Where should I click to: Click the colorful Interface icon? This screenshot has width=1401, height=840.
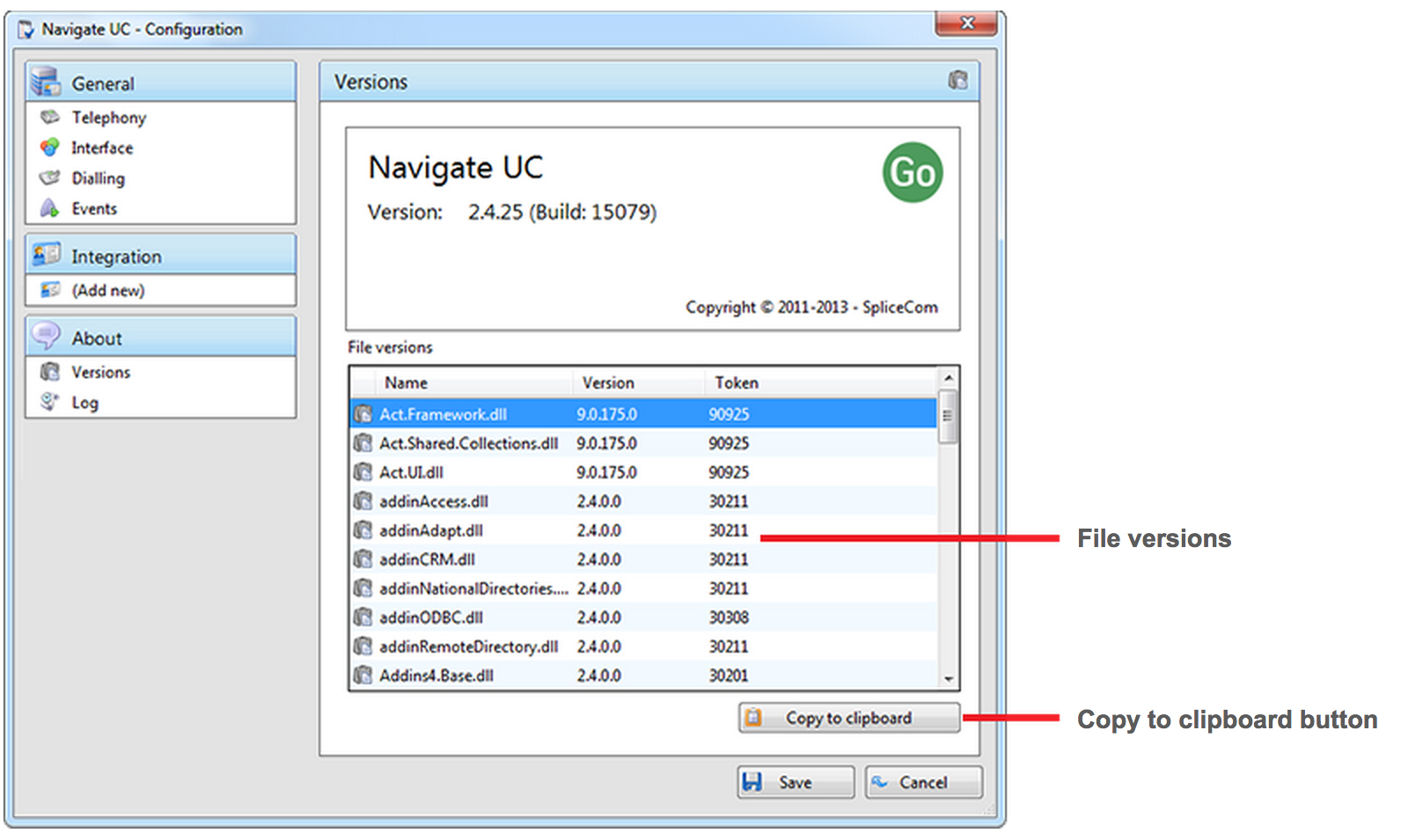50,147
